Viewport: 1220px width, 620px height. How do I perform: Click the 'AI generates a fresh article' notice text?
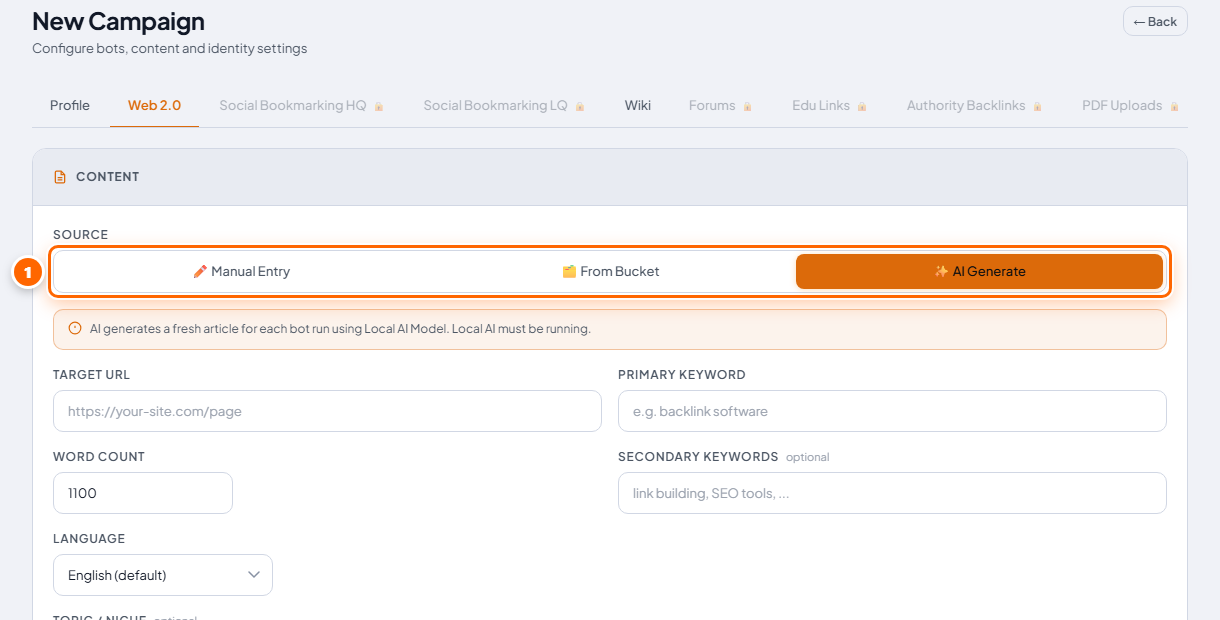[x=340, y=329]
